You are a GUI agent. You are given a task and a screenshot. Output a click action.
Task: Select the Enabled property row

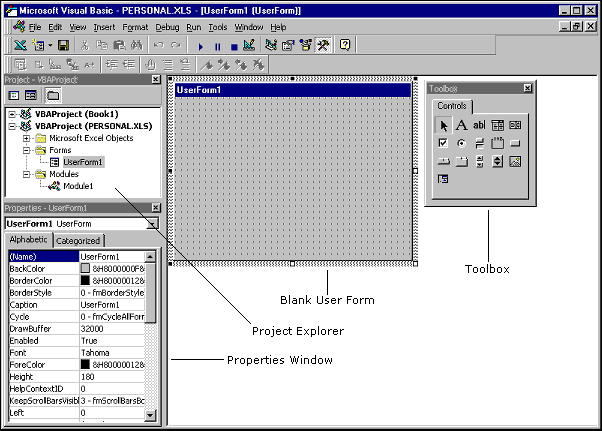click(77, 341)
